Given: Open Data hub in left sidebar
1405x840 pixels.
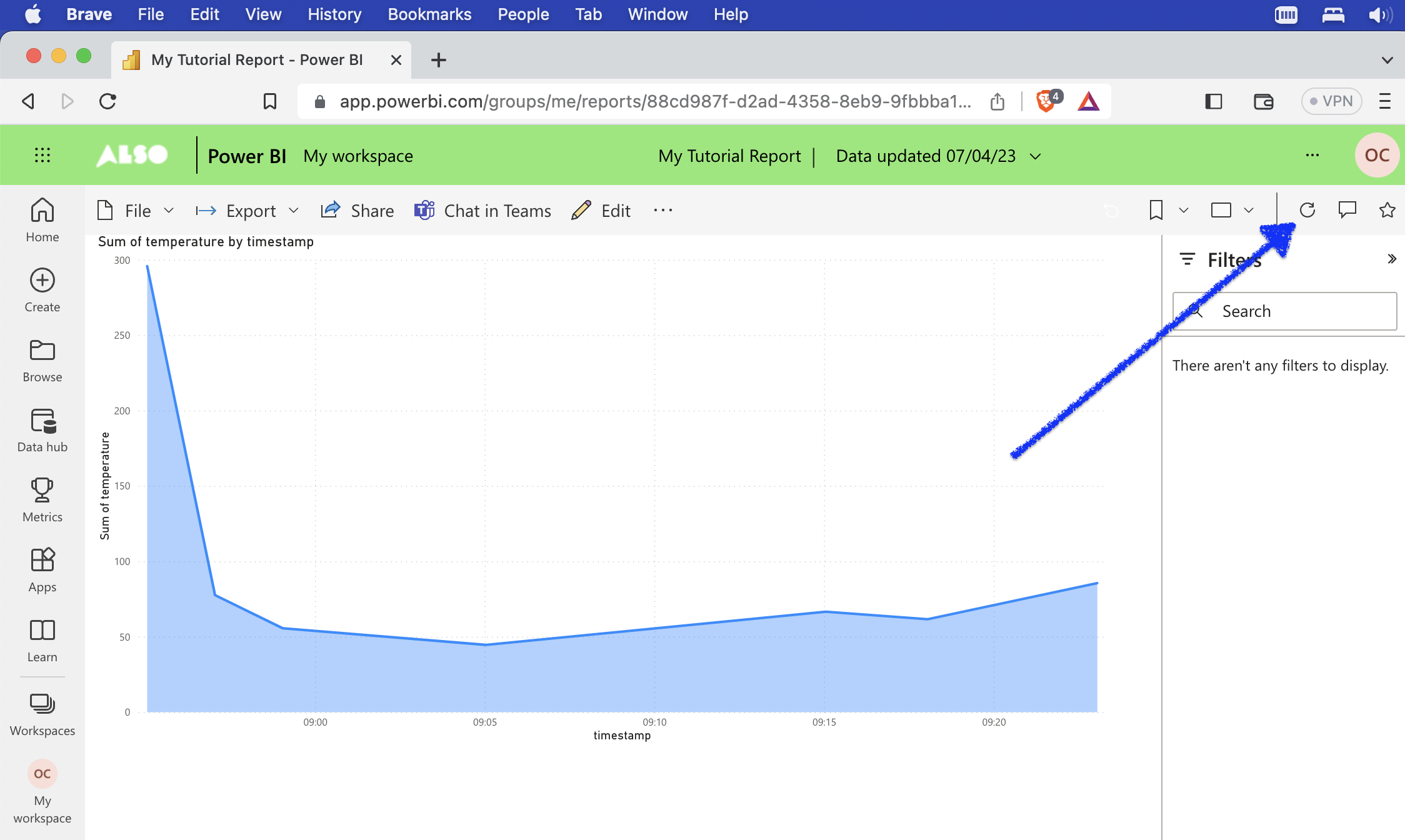Looking at the screenshot, I should (x=42, y=430).
